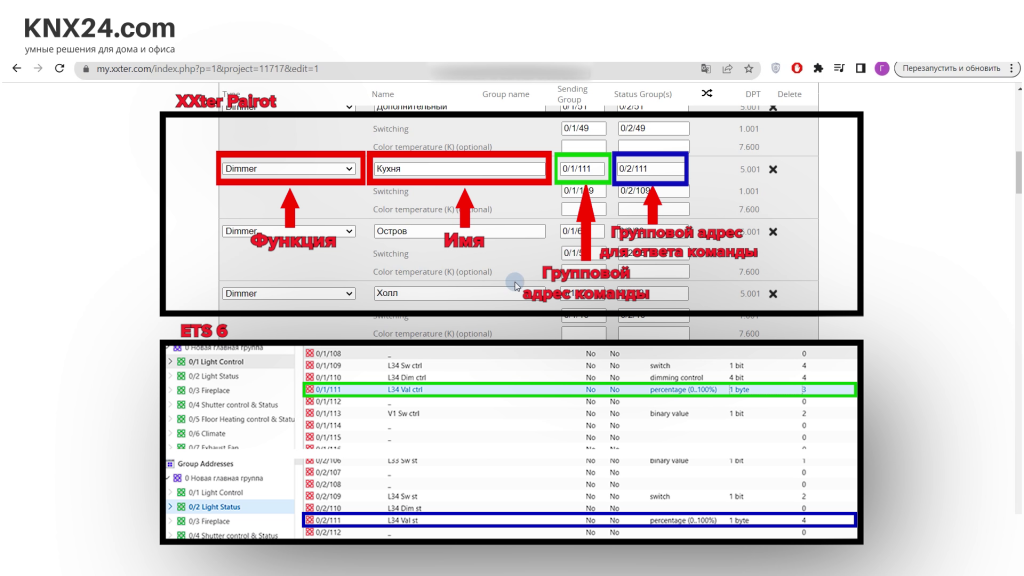This screenshot has height=576, width=1024.
Task: Expand the 0/5 Floor Heating control node
Action: click(x=171, y=419)
